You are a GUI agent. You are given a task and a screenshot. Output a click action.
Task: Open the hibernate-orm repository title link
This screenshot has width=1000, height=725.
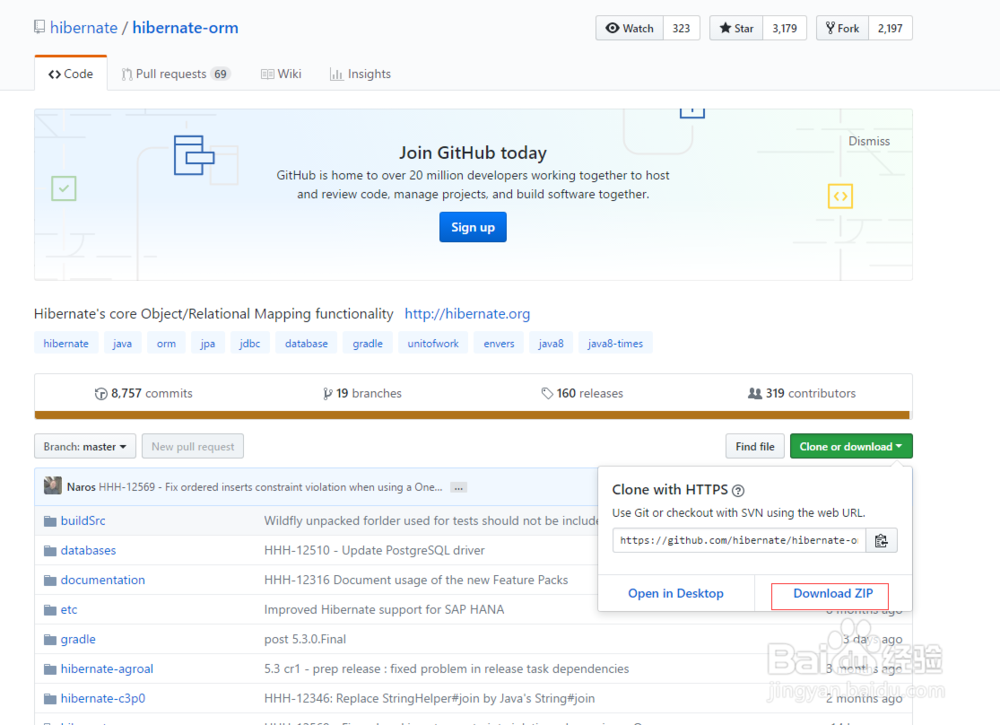[x=185, y=27]
